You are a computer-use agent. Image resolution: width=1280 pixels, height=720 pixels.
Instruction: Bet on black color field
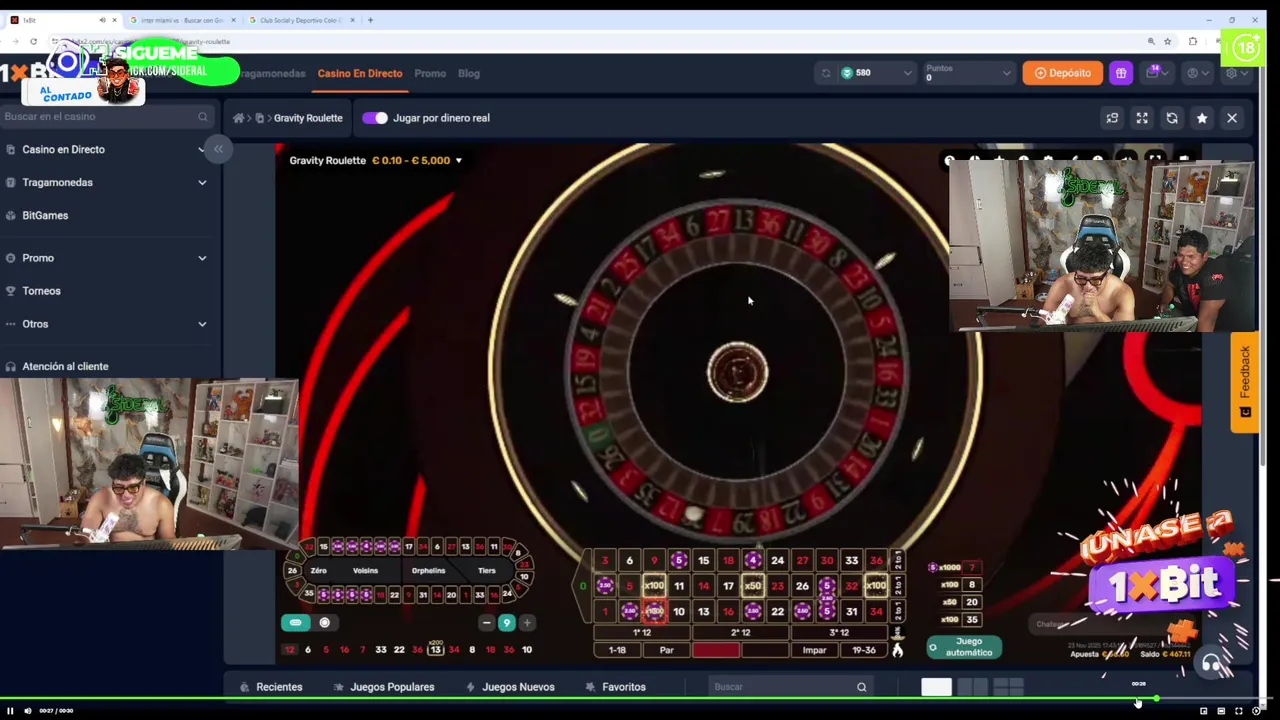coord(764,650)
